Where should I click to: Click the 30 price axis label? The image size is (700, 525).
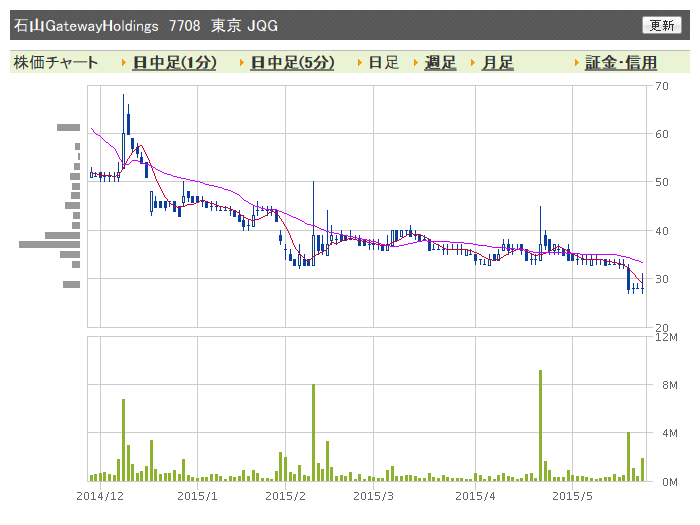coord(662,279)
